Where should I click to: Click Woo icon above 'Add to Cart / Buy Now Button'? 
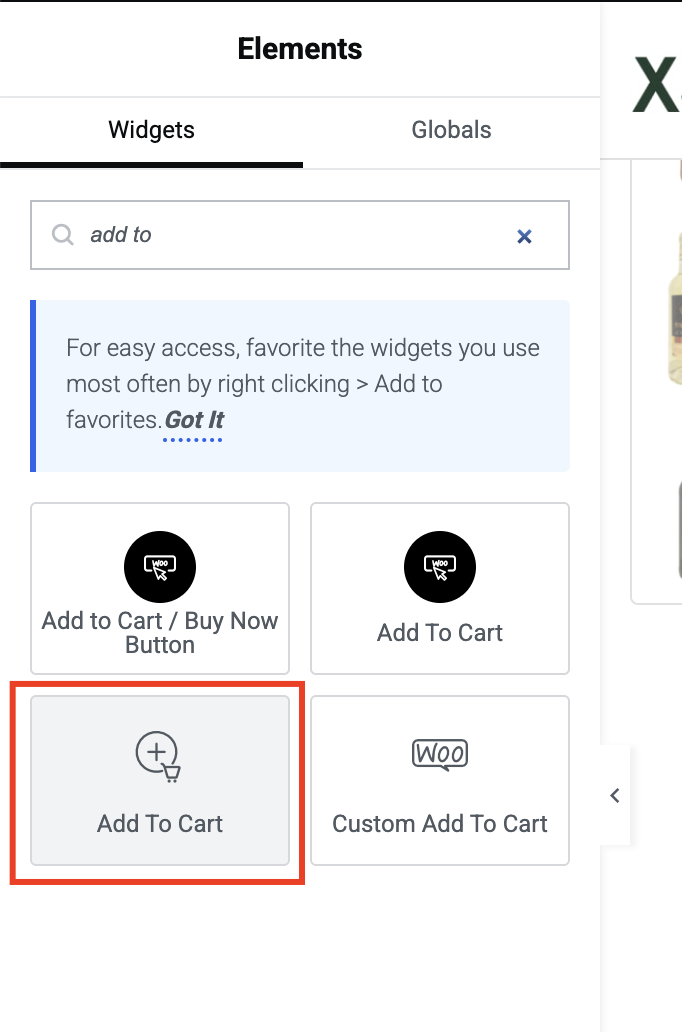coord(160,567)
